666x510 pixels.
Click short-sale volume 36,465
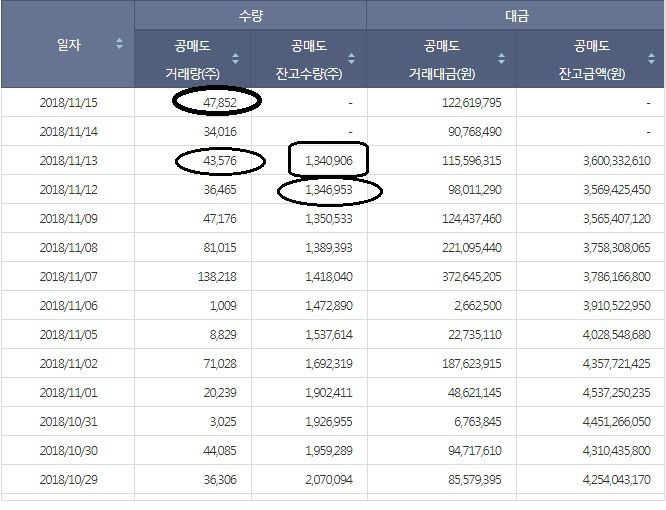[220, 189]
